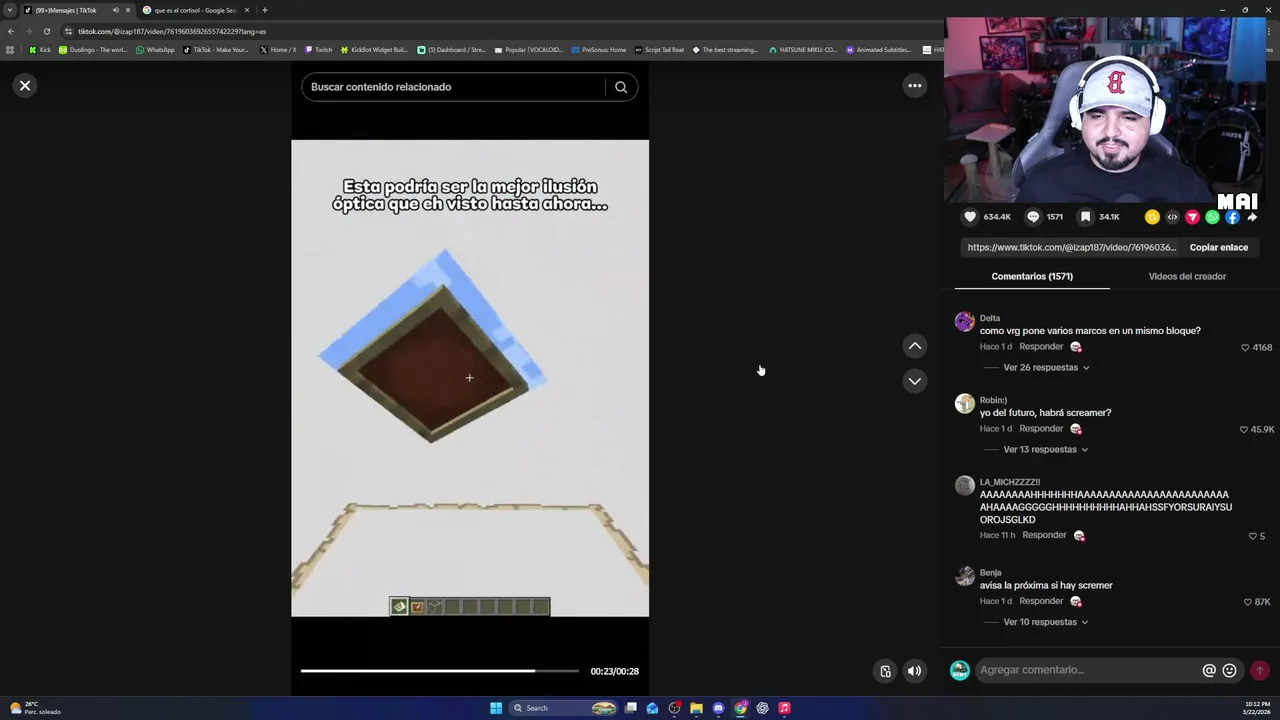Image resolution: width=1280 pixels, height=720 pixels.
Task: Open tab search dropdown arrow
Action: [x=10, y=10]
